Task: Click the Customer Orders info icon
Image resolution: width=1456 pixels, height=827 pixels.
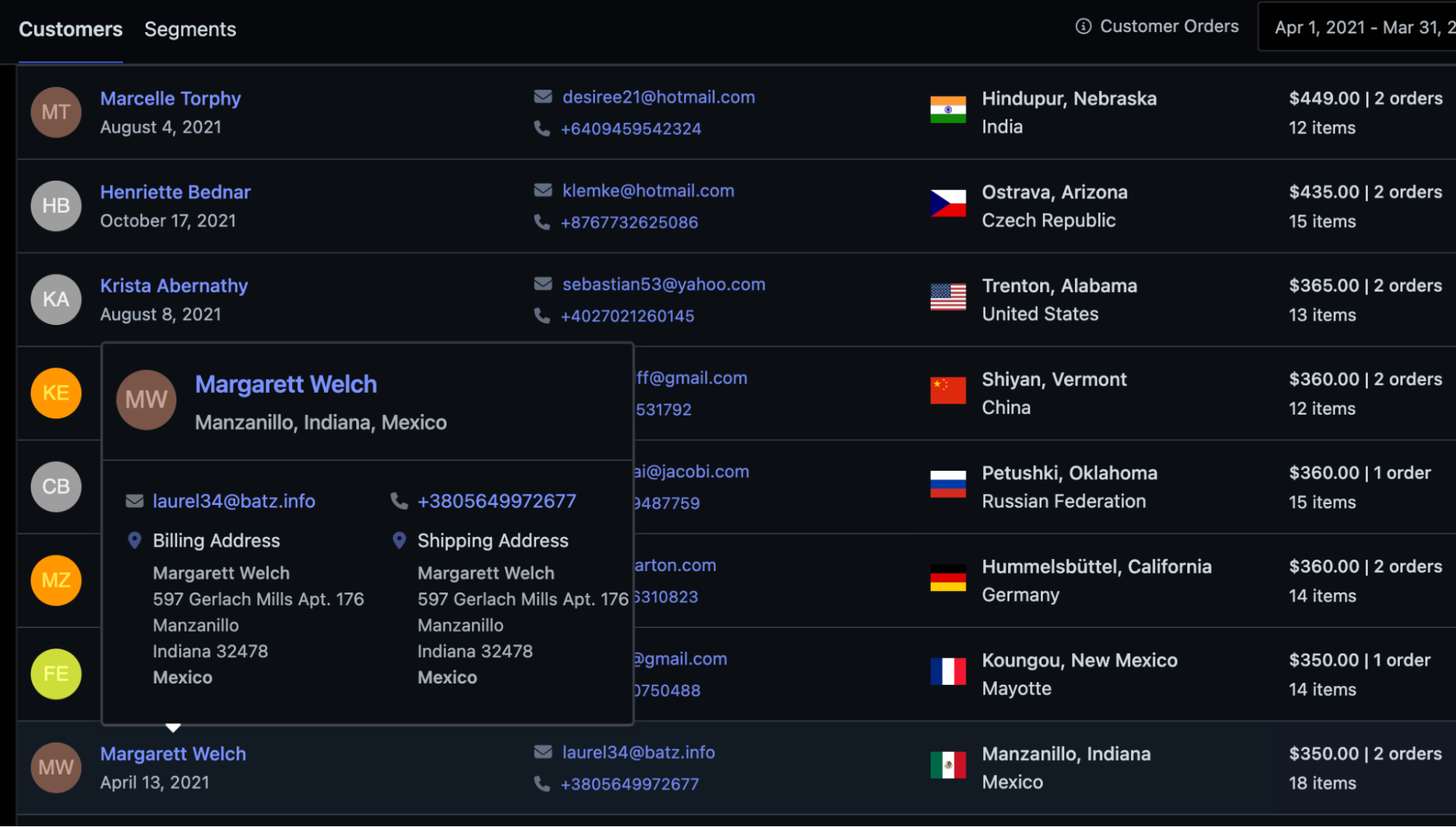Action: (x=1083, y=26)
